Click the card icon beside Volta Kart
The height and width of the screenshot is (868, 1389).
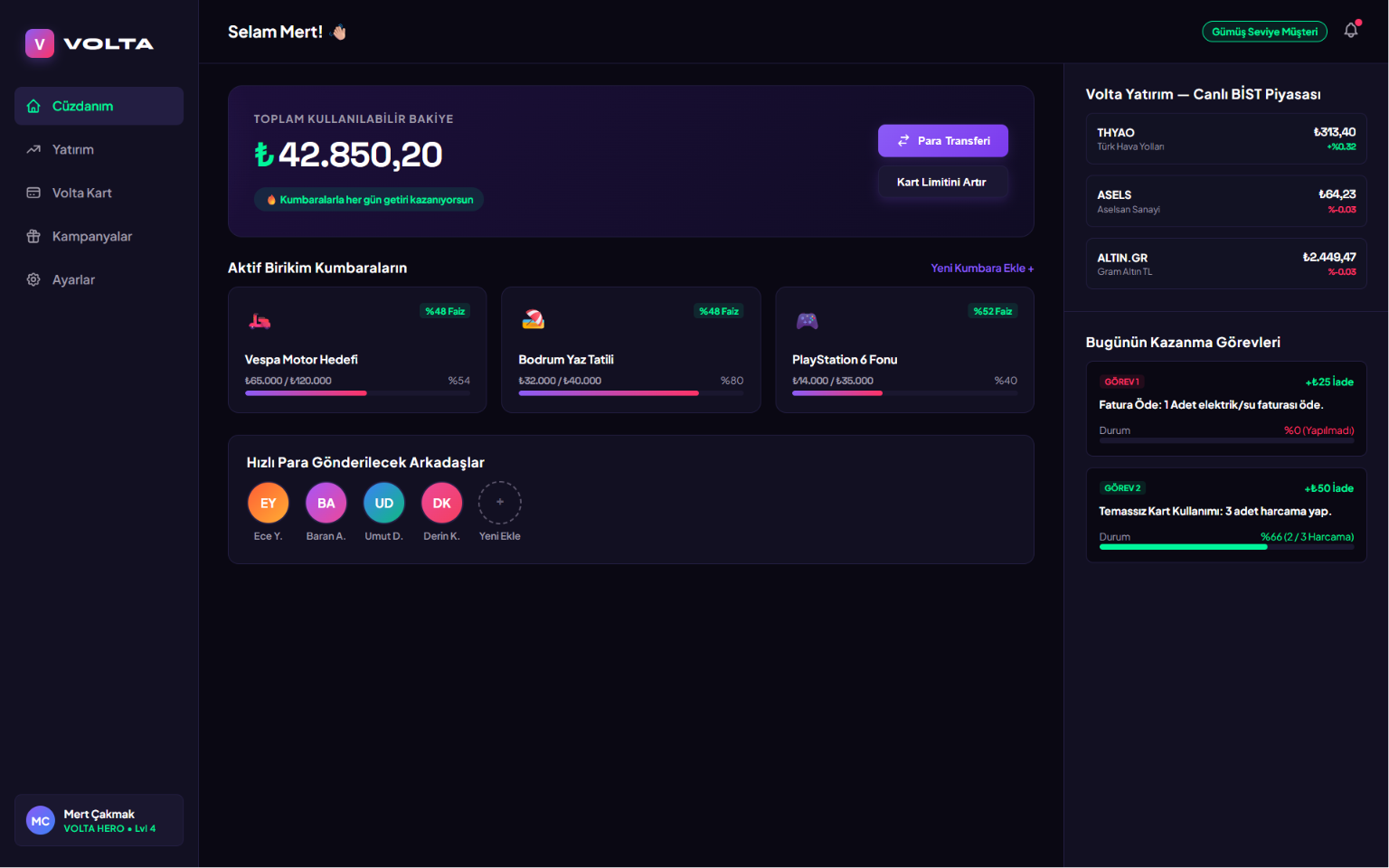(x=33, y=193)
